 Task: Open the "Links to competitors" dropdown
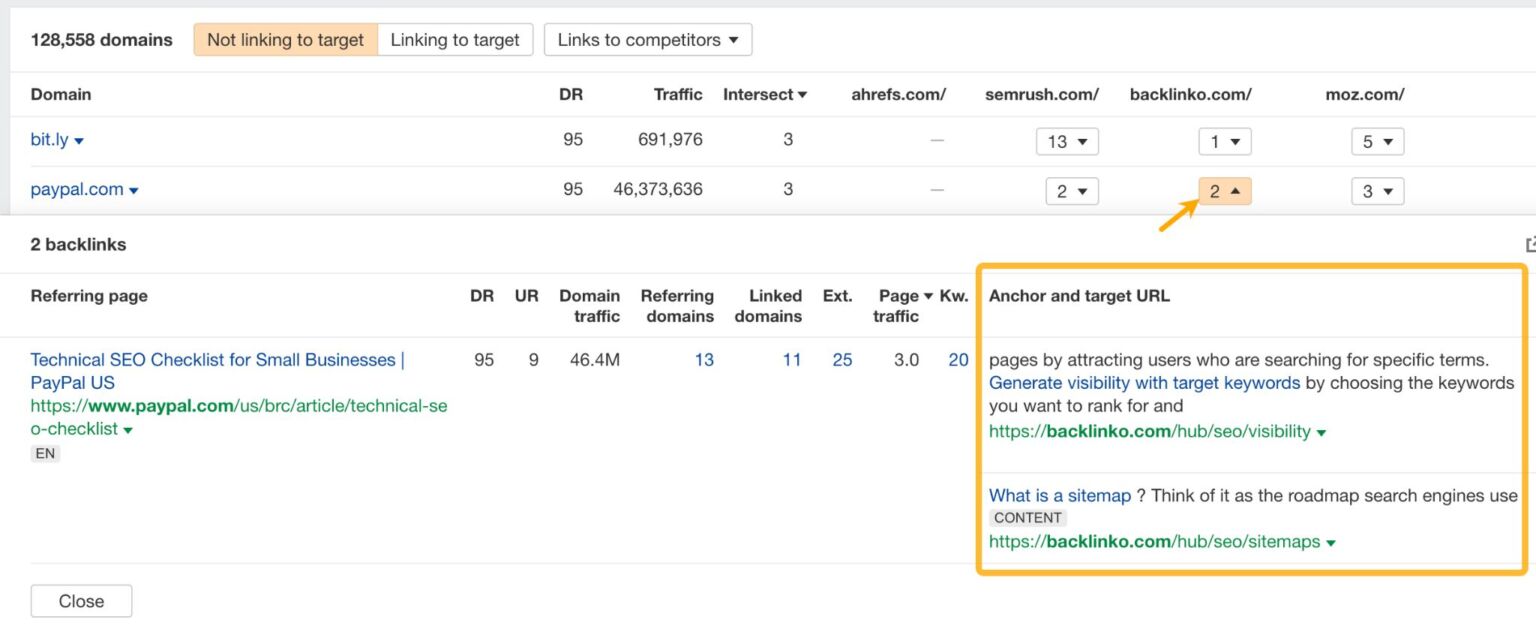pyautogui.click(x=648, y=40)
